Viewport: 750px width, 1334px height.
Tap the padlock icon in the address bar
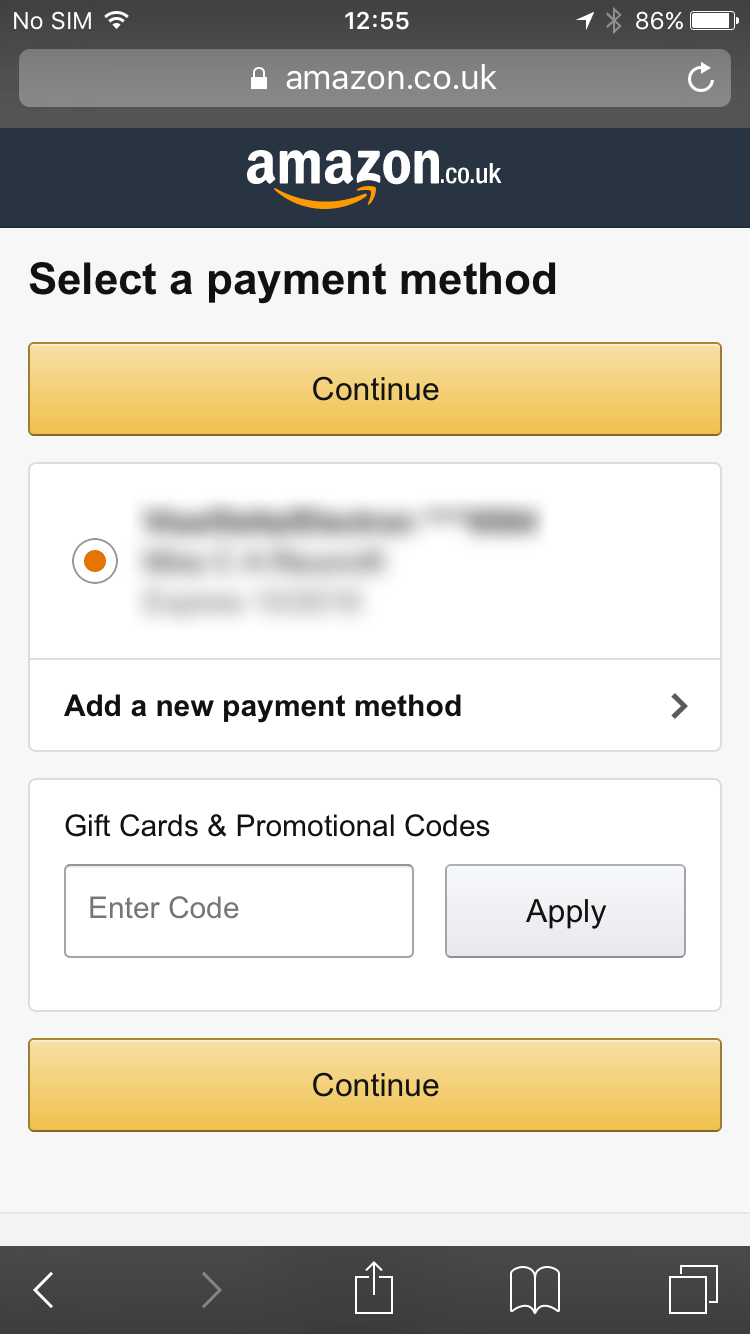point(258,78)
